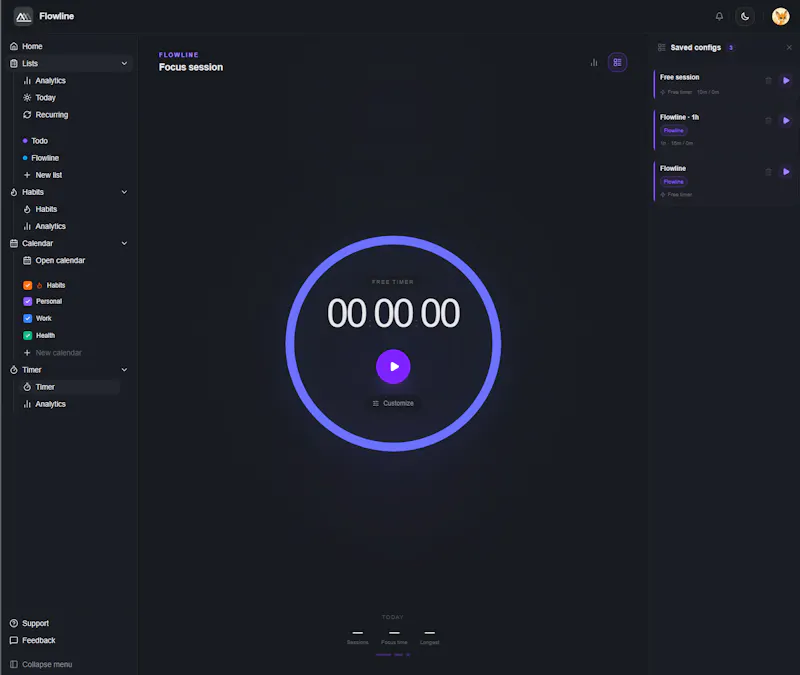Screen dimensions: 800x675
Task: Start the Free session config
Action: pos(786,81)
